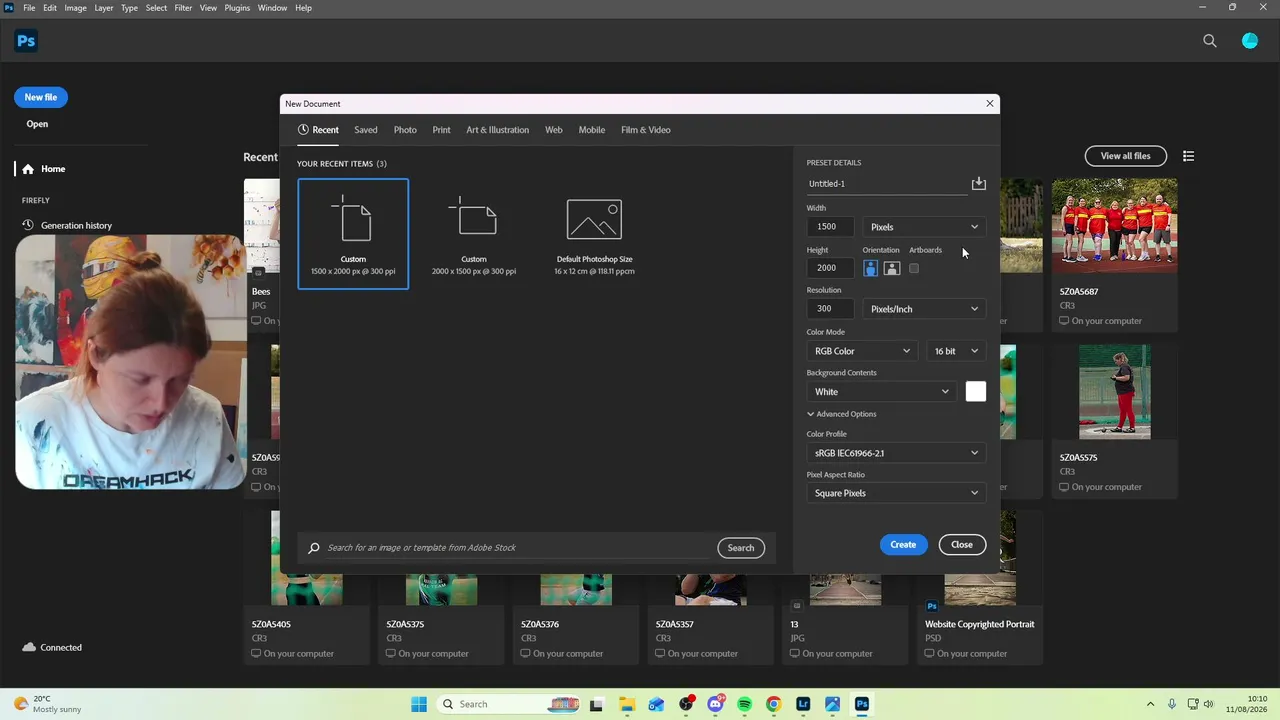Open the RGB Color mode dropdown
The width and height of the screenshot is (1280, 720).
[x=862, y=351]
